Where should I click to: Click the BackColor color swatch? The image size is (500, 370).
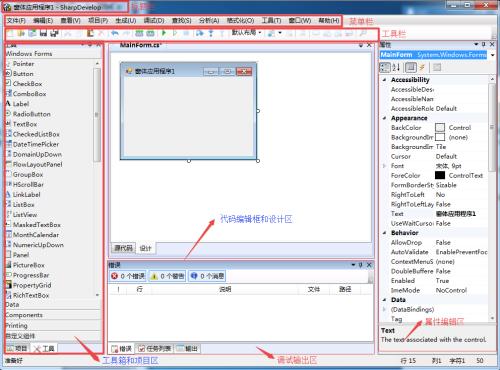(440, 128)
